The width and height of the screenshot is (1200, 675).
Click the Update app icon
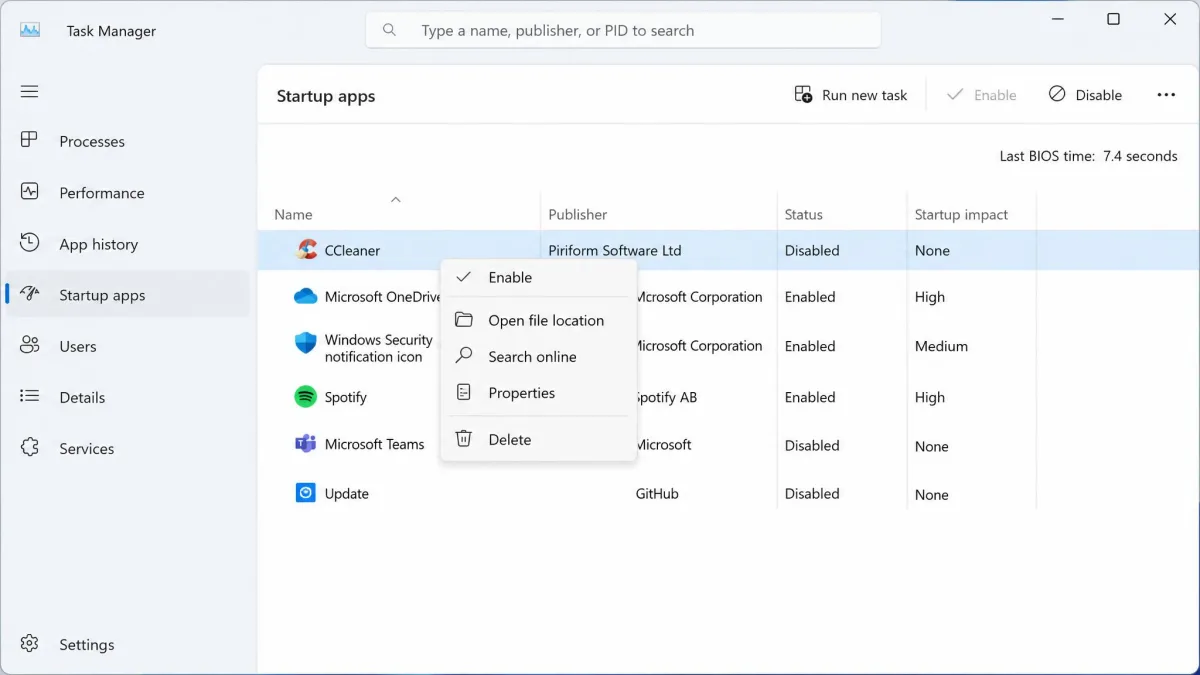click(x=306, y=493)
